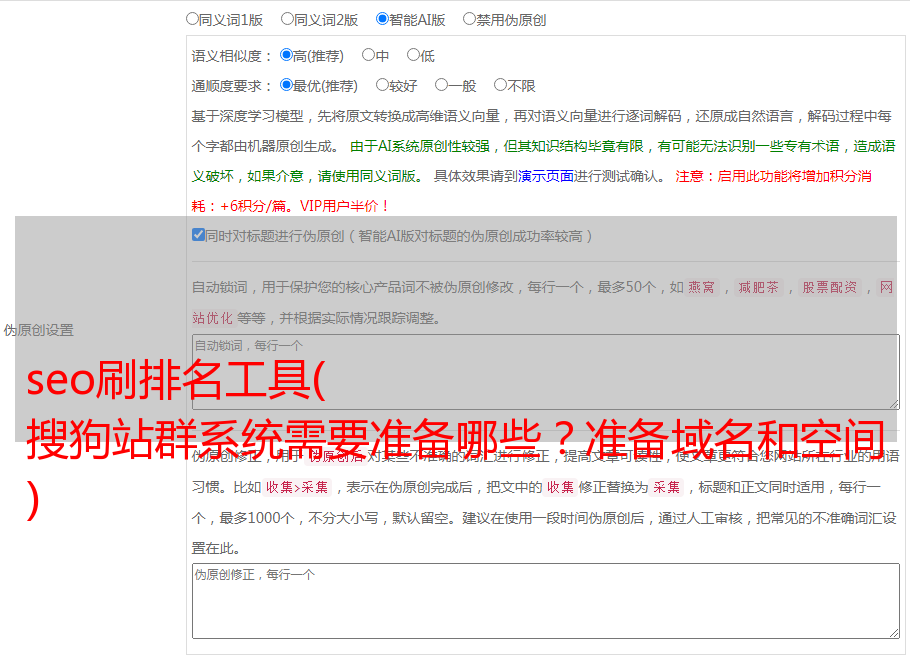
Task: Set 通顺度要求 to 不限
Action: 500,85
